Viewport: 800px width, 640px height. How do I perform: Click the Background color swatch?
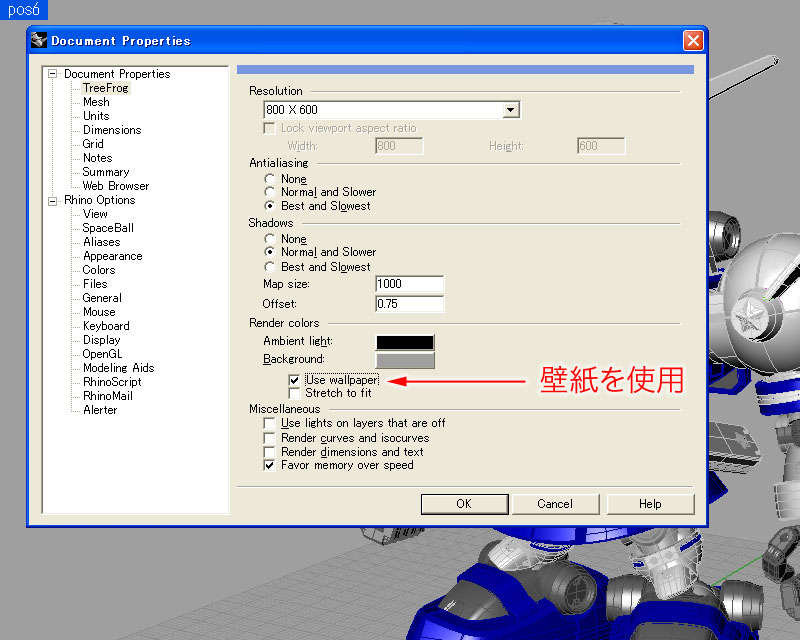pos(405,360)
